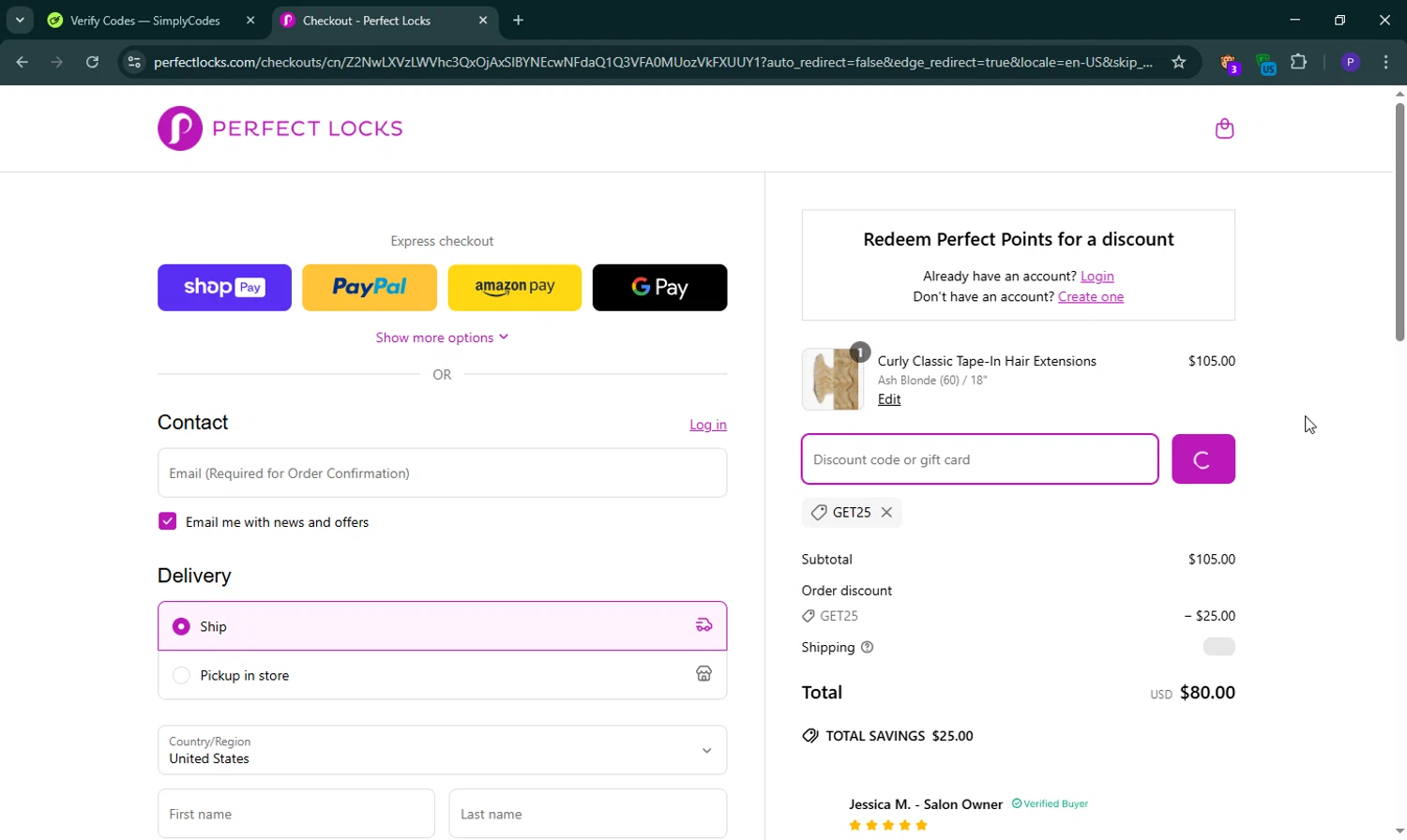
Task: Switch to the Checkout - Perfect Locks tab
Action: tap(386, 21)
